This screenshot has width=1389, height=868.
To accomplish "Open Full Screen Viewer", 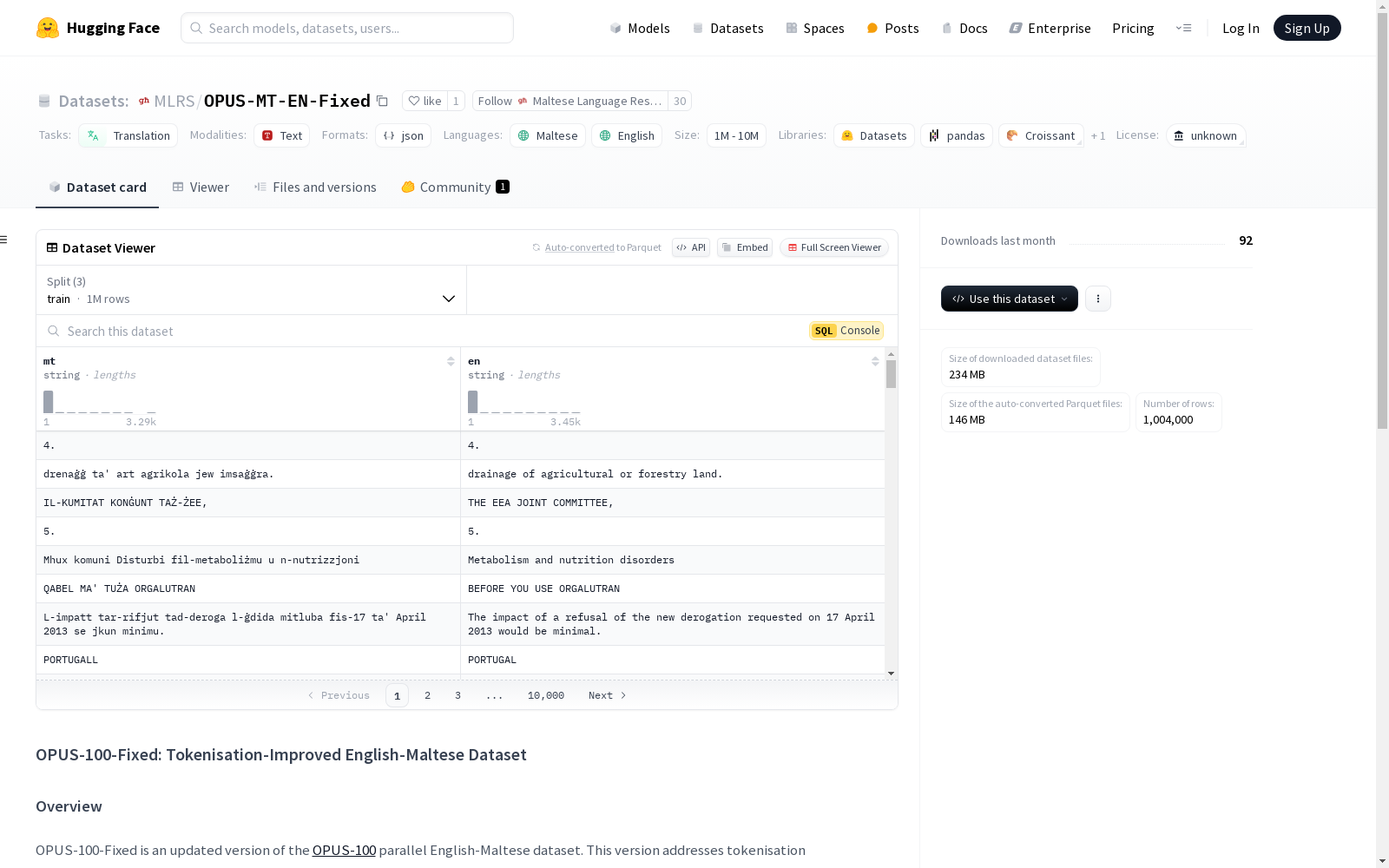I will pos(834,247).
